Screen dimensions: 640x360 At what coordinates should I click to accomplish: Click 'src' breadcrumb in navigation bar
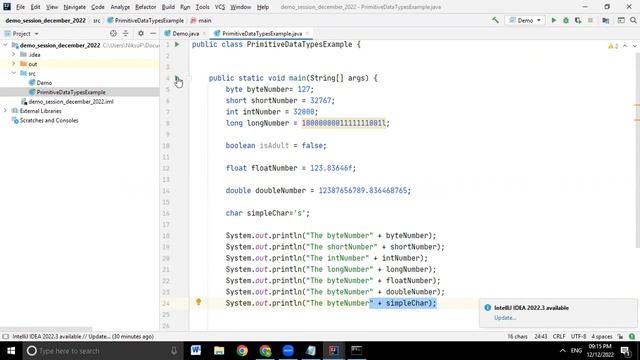click(x=97, y=20)
